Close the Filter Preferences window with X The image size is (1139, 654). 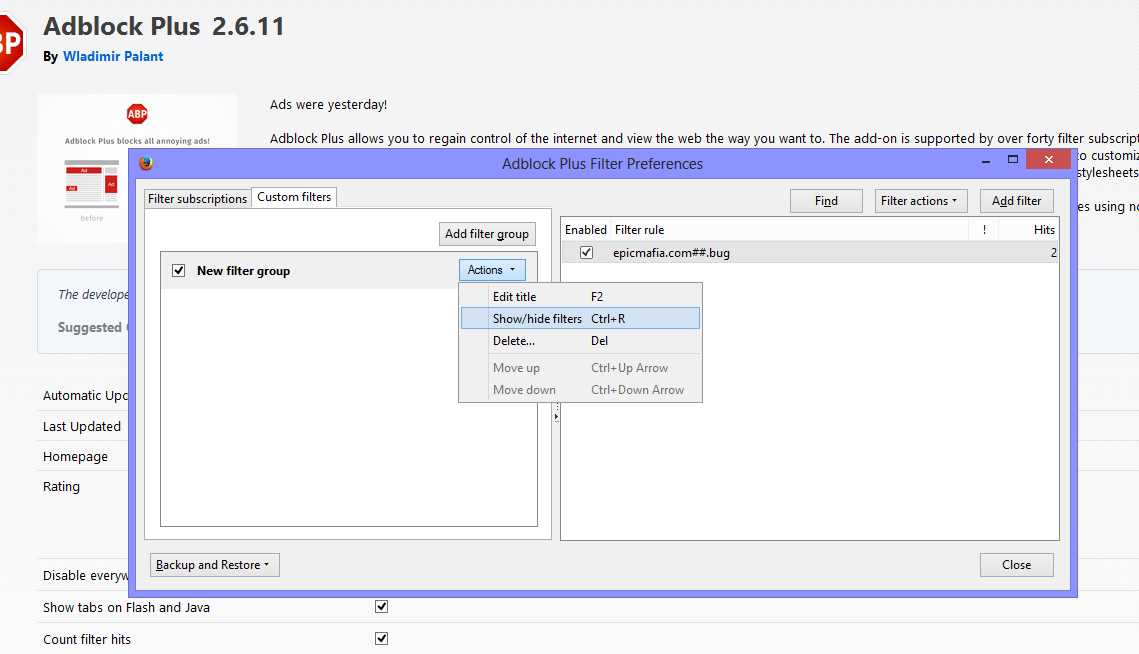1048,159
